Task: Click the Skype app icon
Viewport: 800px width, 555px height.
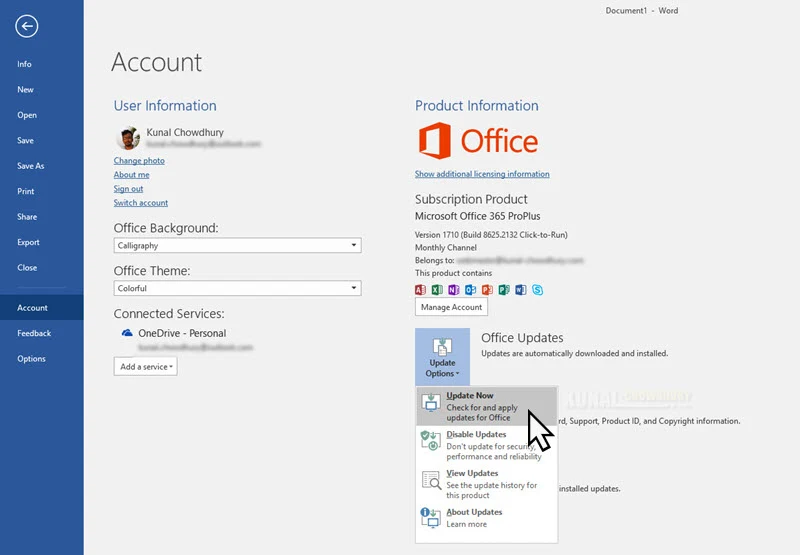Action: click(537, 290)
